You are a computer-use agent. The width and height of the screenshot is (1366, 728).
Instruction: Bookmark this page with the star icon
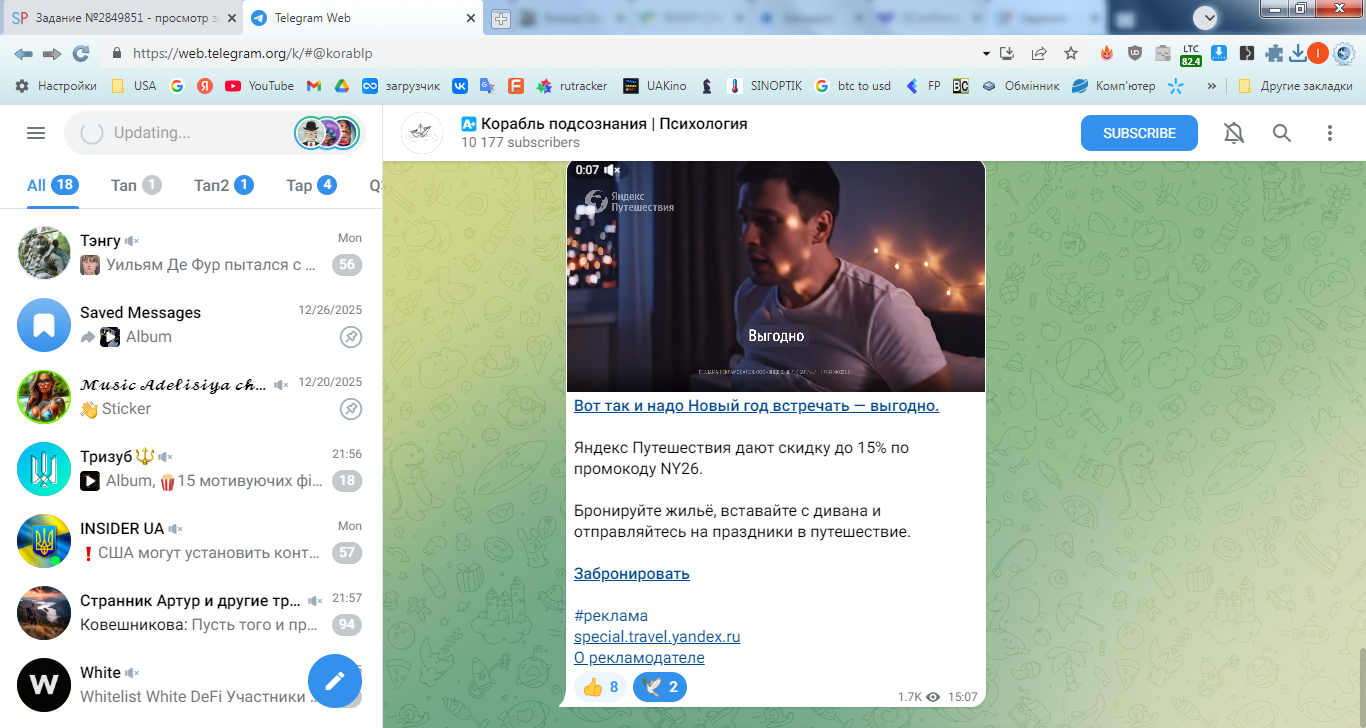(x=1071, y=53)
